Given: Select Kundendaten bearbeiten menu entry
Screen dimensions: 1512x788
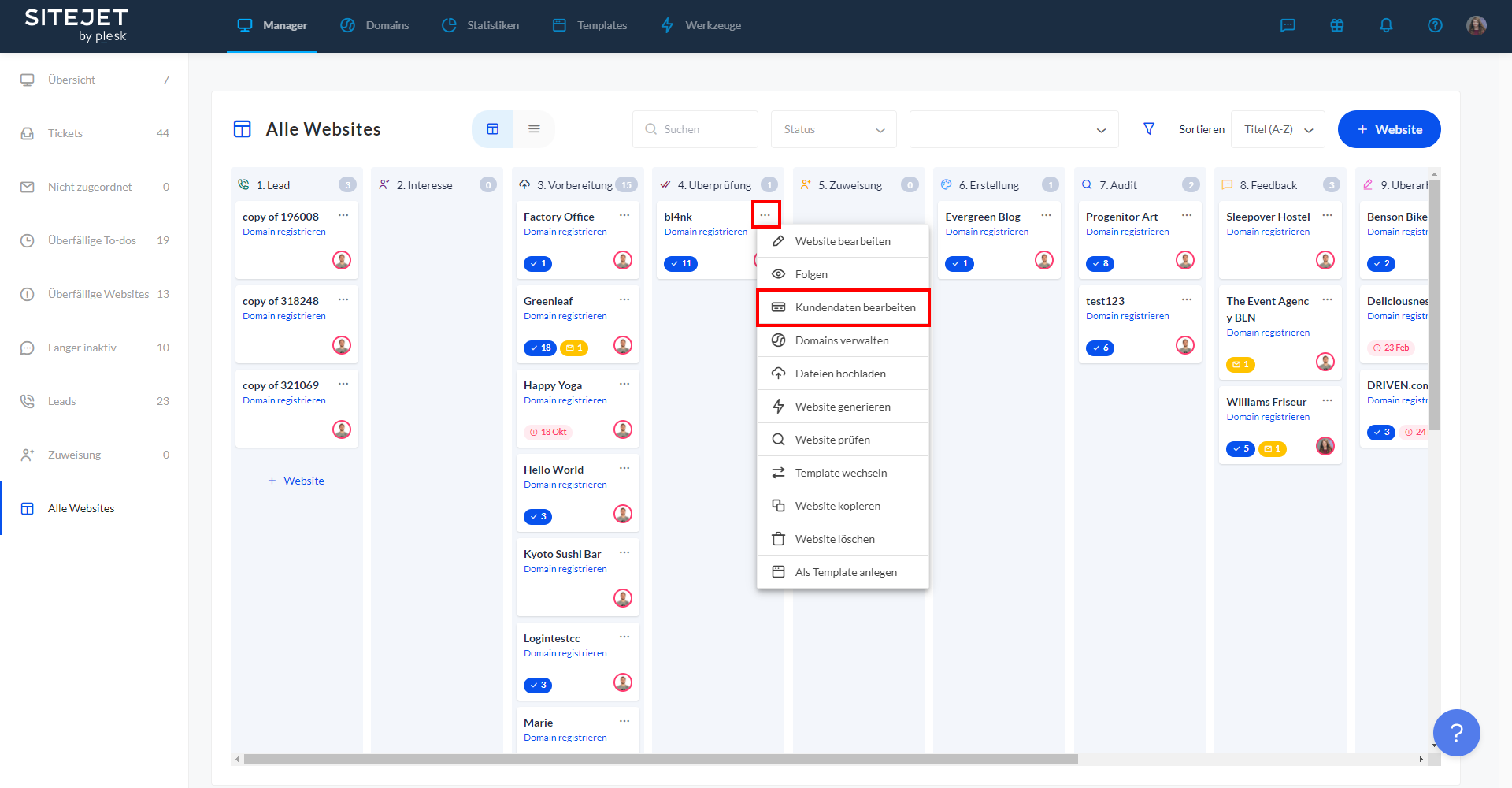Looking at the screenshot, I should pyautogui.click(x=843, y=307).
